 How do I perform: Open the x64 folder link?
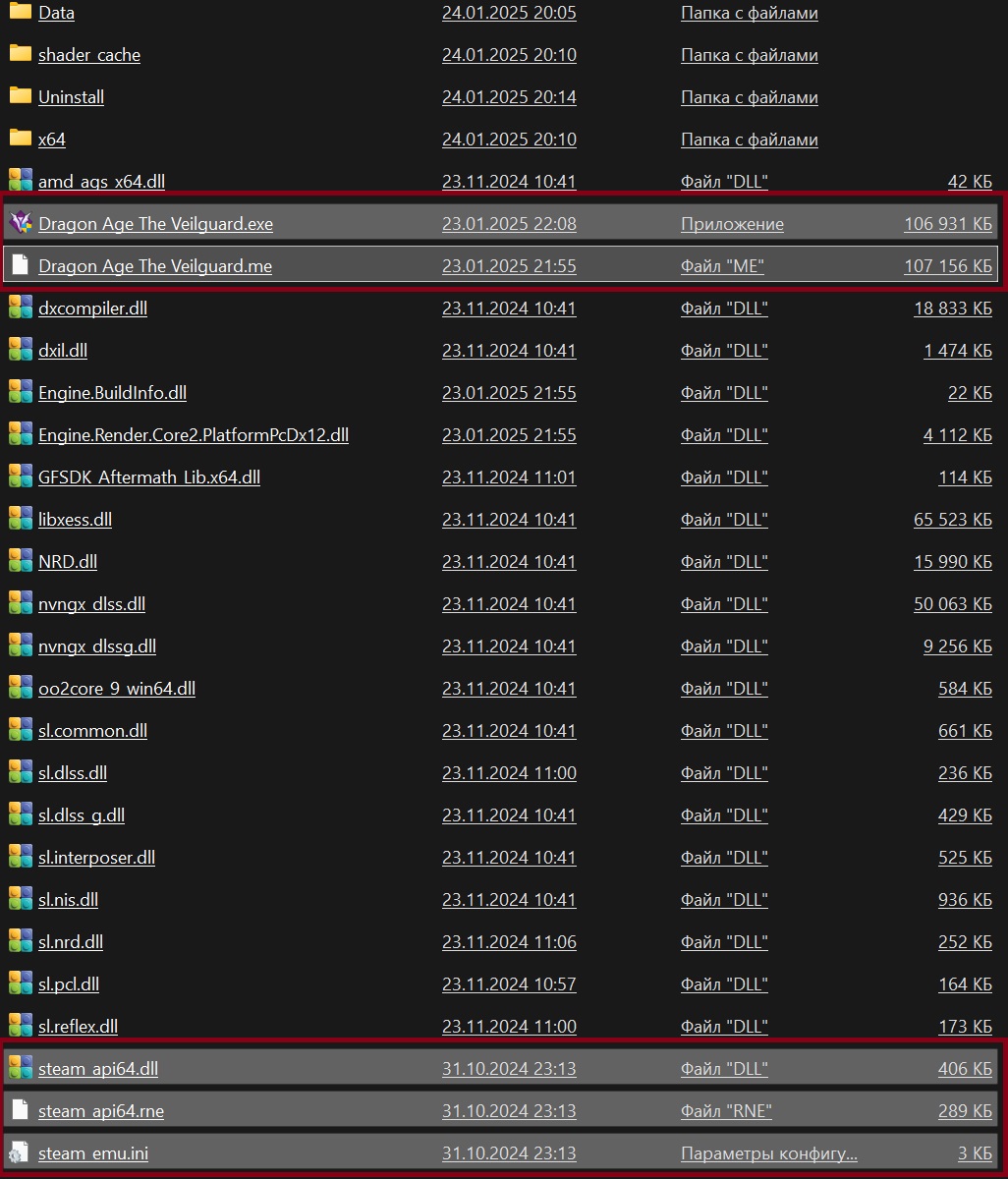pyautogui.click(x=52, y=140)
